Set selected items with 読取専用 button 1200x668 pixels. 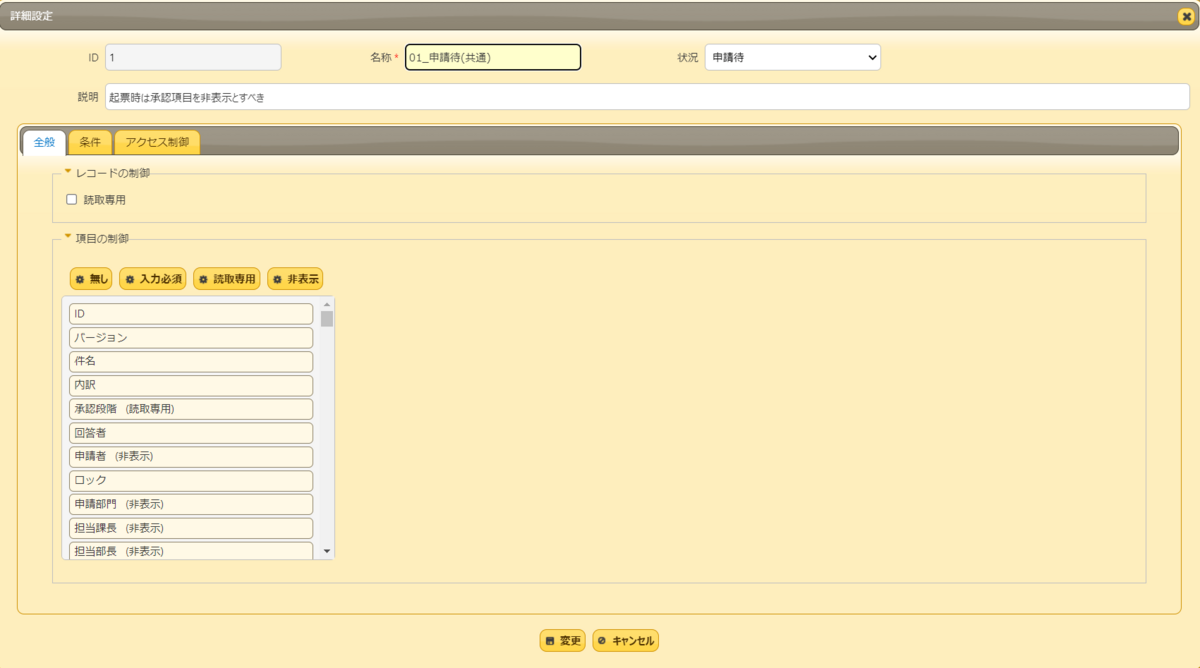(226, 279)
